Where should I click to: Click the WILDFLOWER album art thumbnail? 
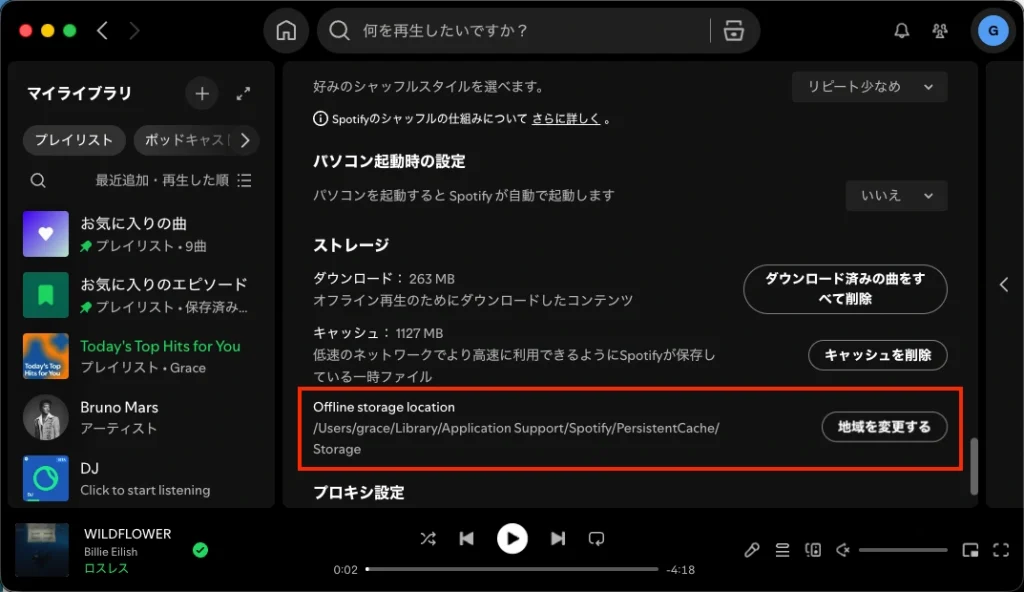click(42, 550)
